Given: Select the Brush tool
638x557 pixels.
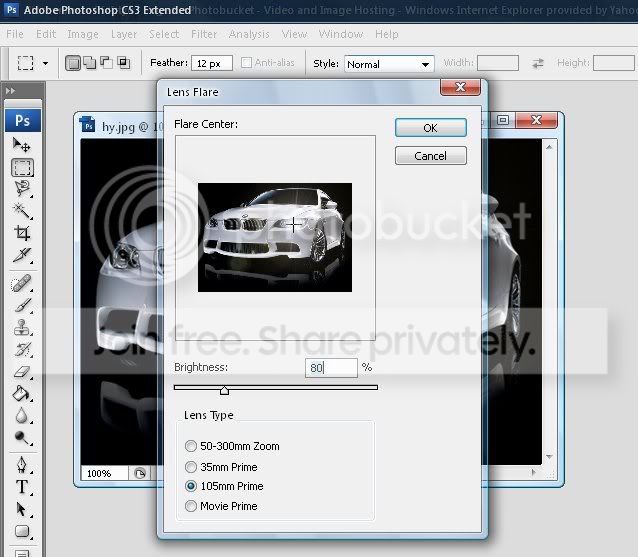Looking at the screenshot, I should (x=22, y=306).
